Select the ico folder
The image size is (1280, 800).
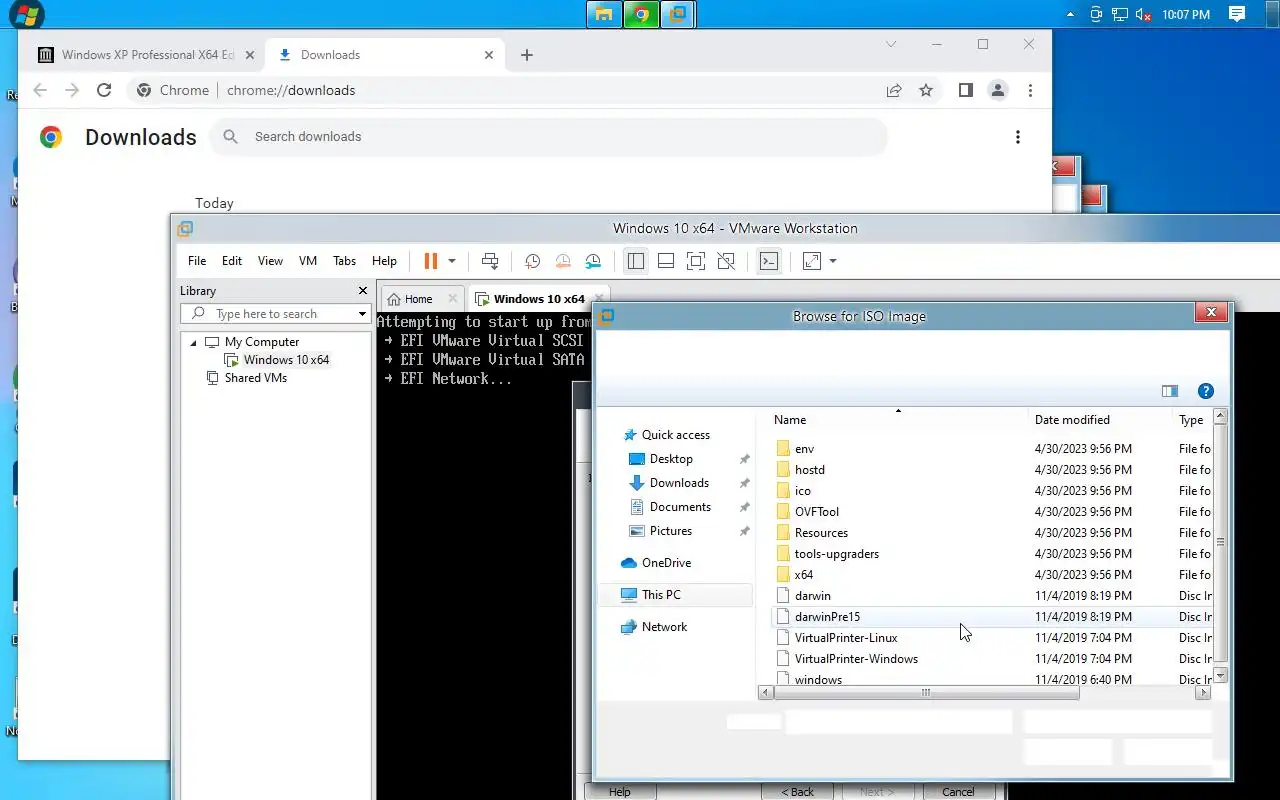pos(802,491)
